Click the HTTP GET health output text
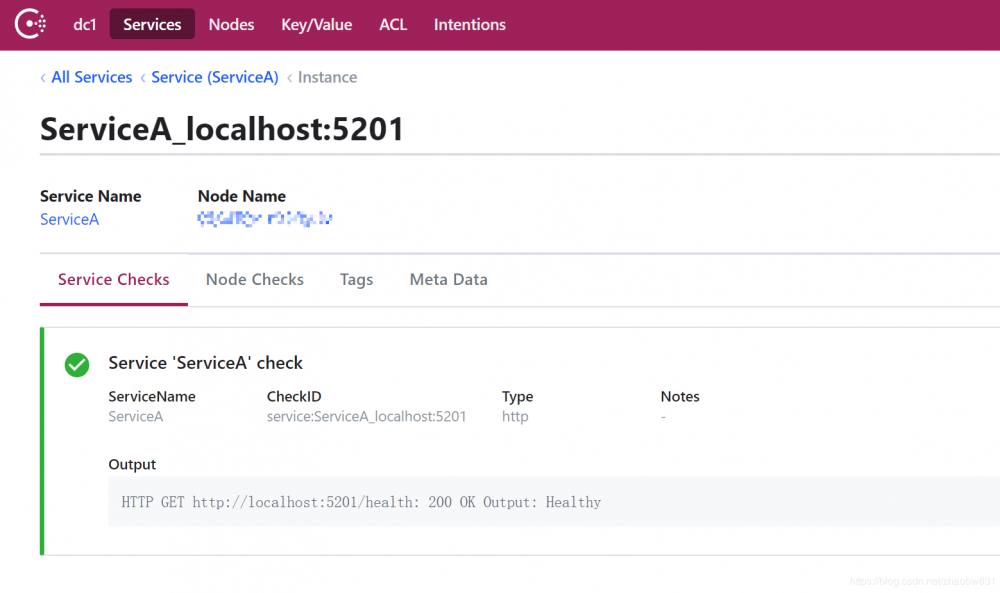 (x=361, y=502)
